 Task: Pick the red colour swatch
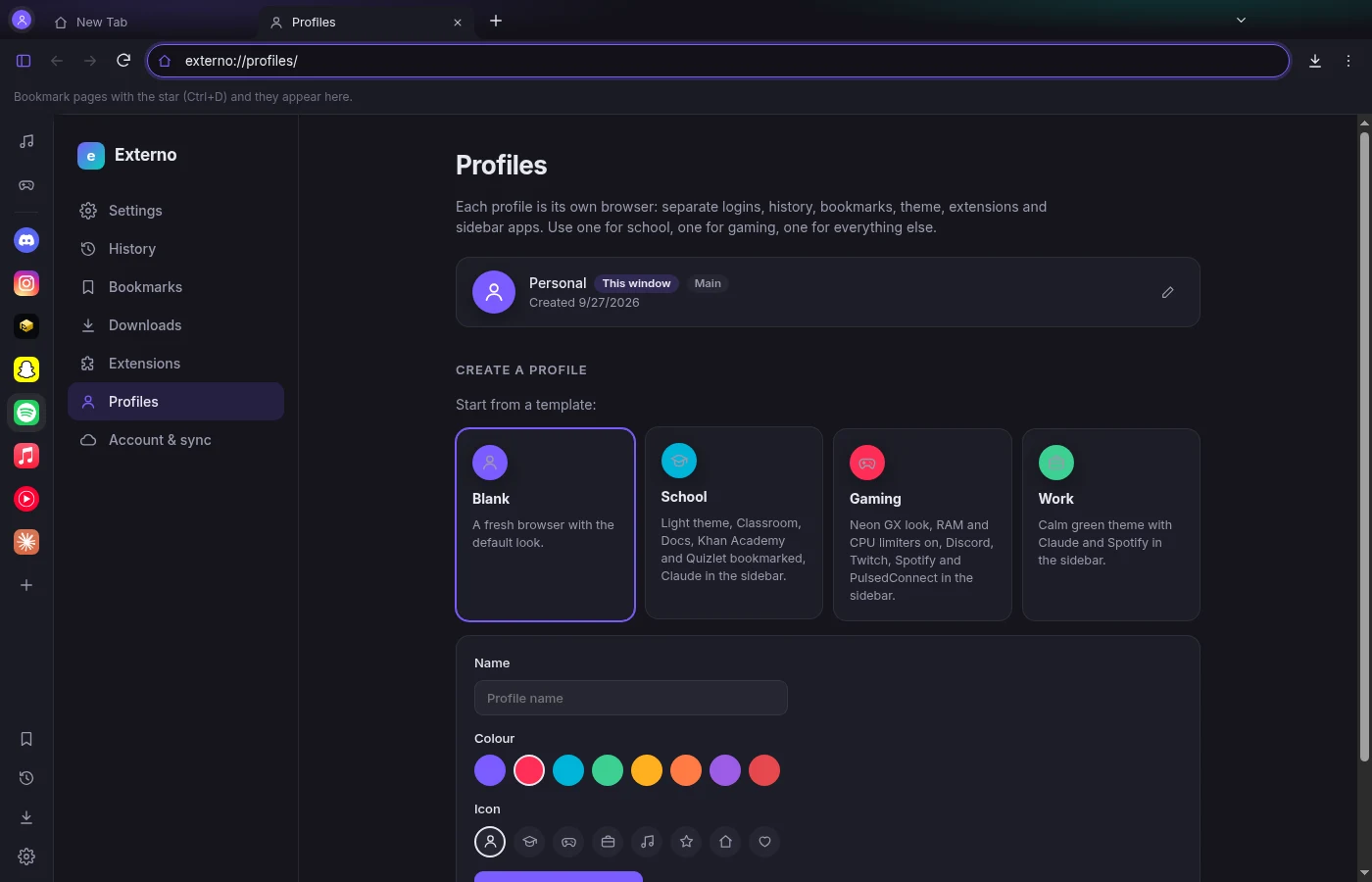point(764,770)
